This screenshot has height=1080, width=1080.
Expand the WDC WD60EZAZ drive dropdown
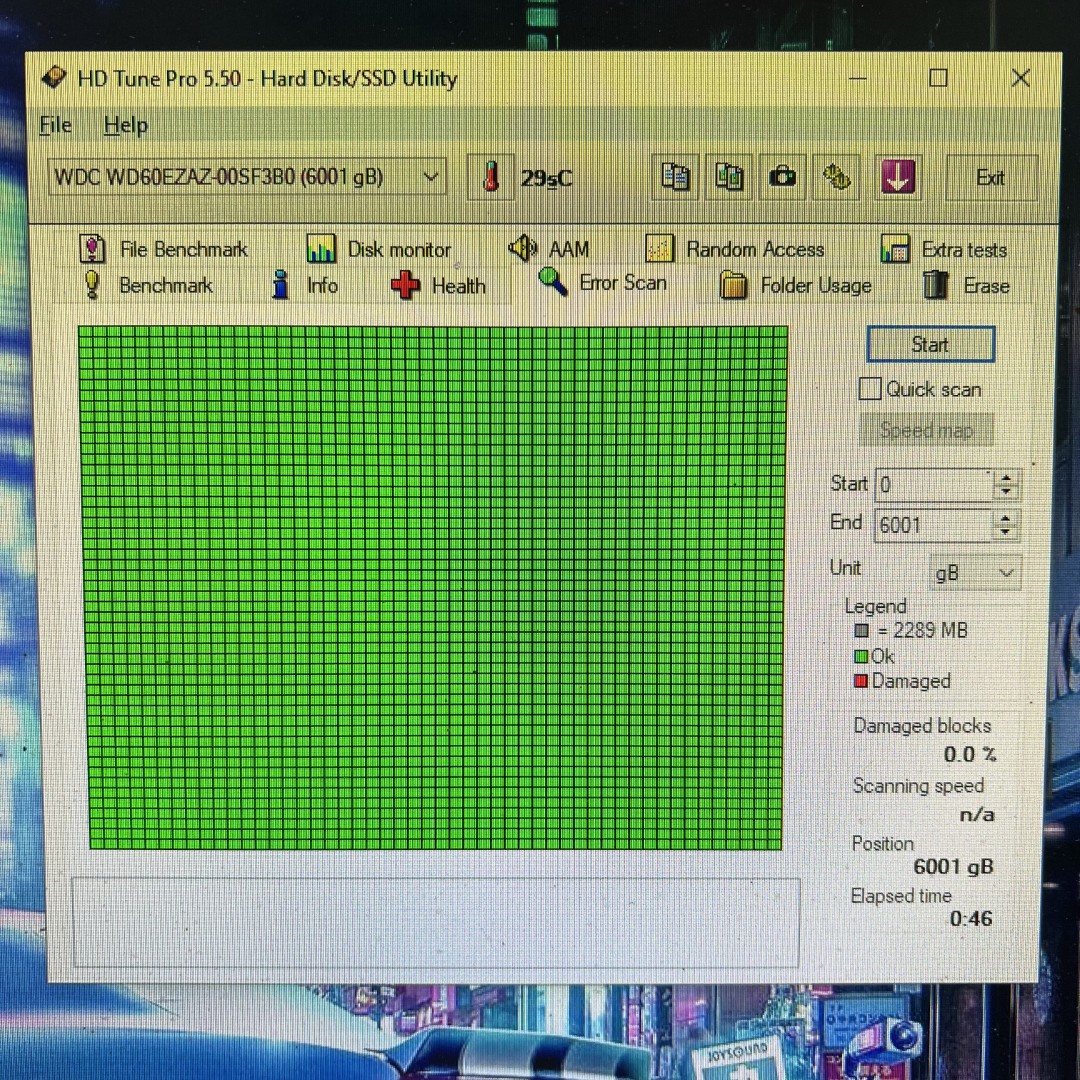pyautogui.click(x=430, y=177)
